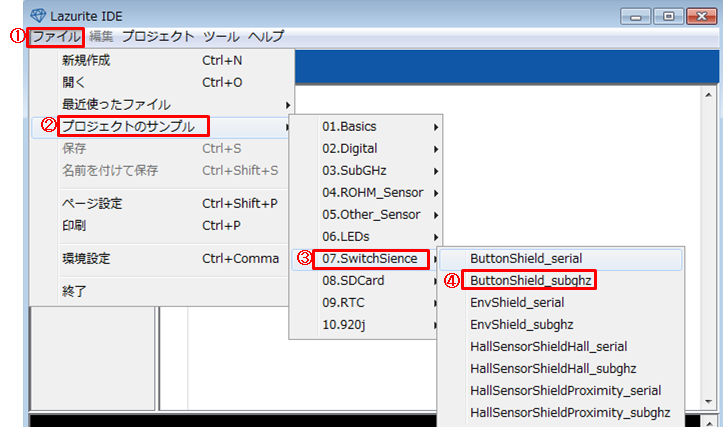723x427 pixels.
Task: Open HallSensorShieldHall_serial sample
Action: 561,347
